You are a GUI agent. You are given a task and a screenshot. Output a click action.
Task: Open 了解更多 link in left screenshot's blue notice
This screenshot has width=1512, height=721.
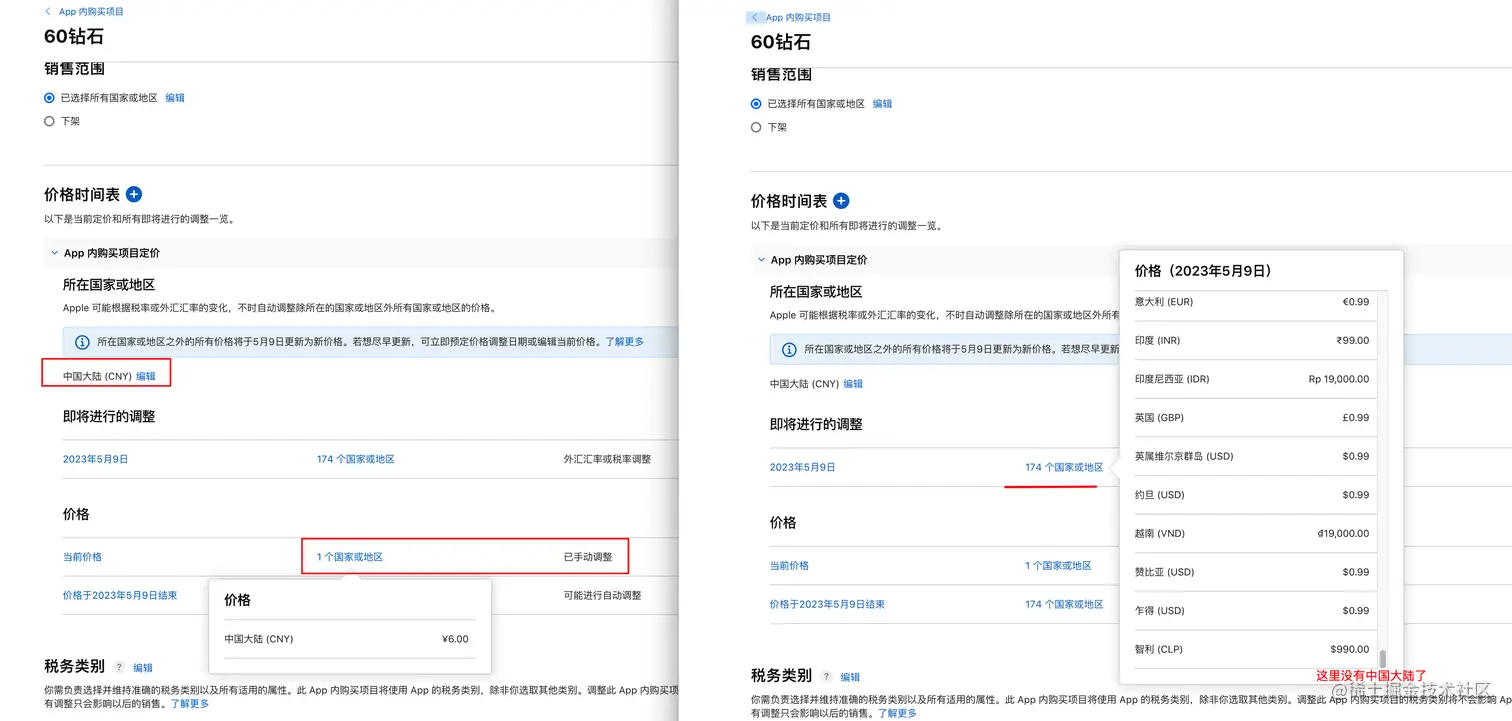[x=625, y=342]
